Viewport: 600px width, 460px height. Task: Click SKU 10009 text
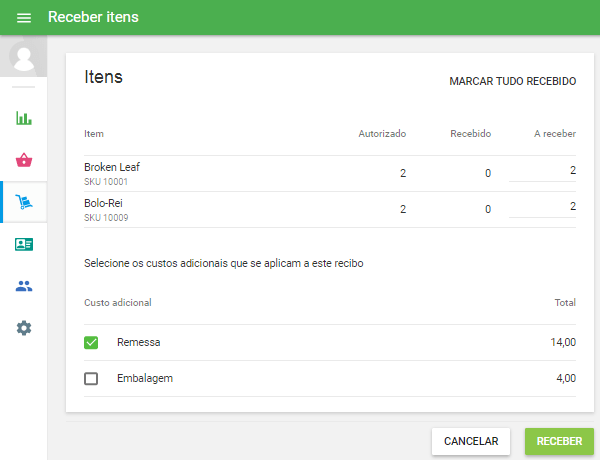tap(106, 218)
